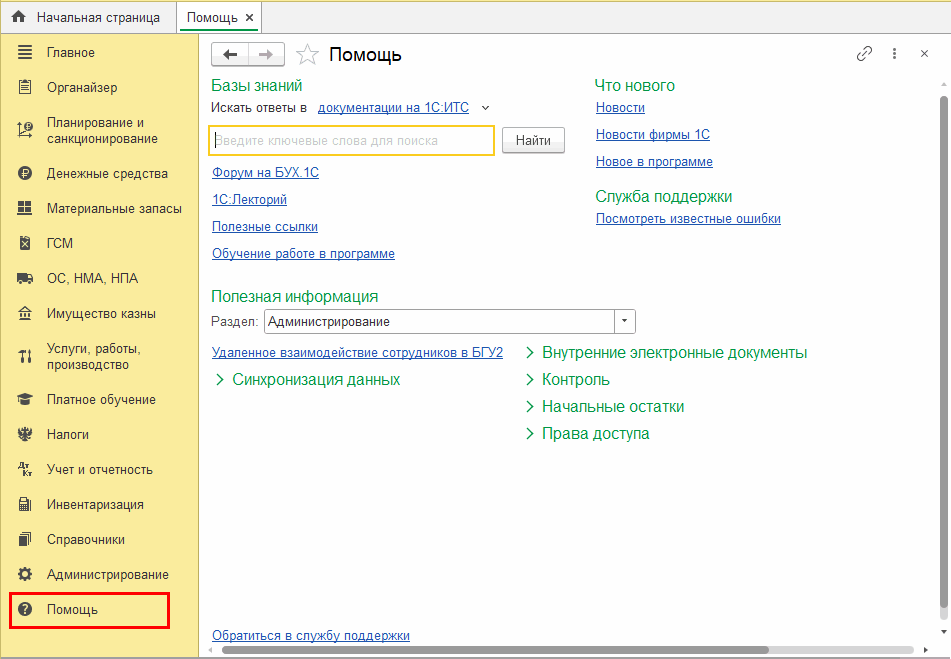Open the Раздел dropdown arrow
951x659 pixels.
click(625, 321)
